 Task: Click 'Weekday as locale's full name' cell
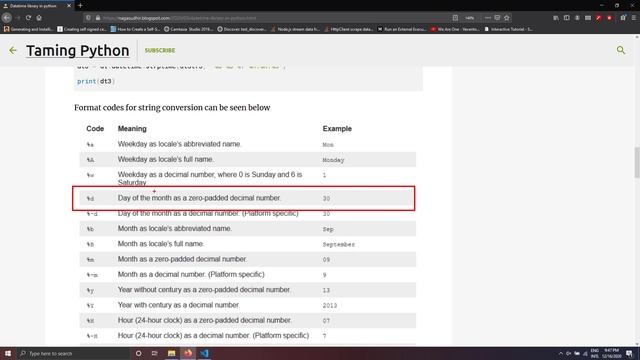[166, 159]
